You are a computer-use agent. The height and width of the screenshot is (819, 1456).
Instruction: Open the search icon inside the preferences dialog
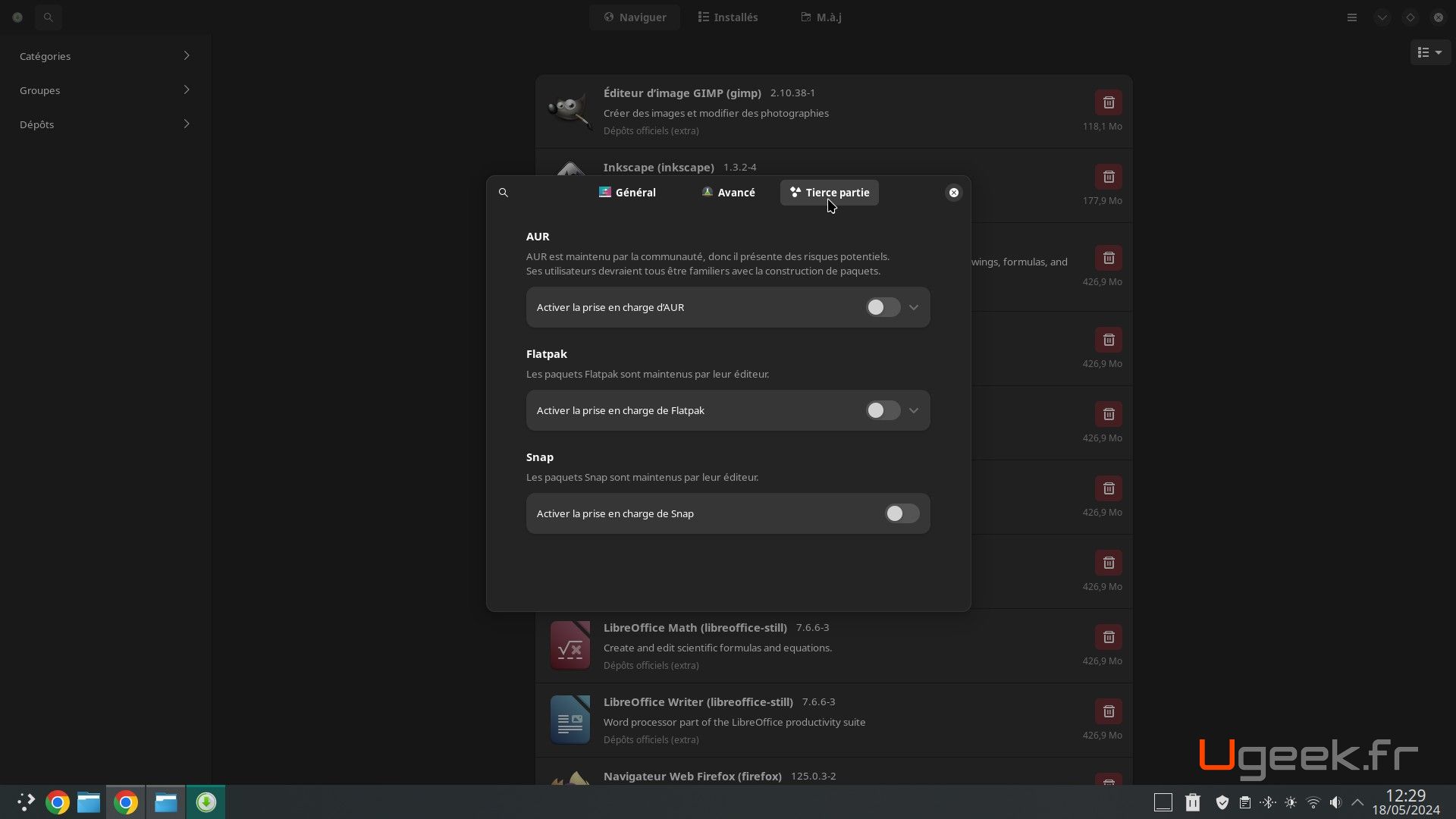click(503, 193)
